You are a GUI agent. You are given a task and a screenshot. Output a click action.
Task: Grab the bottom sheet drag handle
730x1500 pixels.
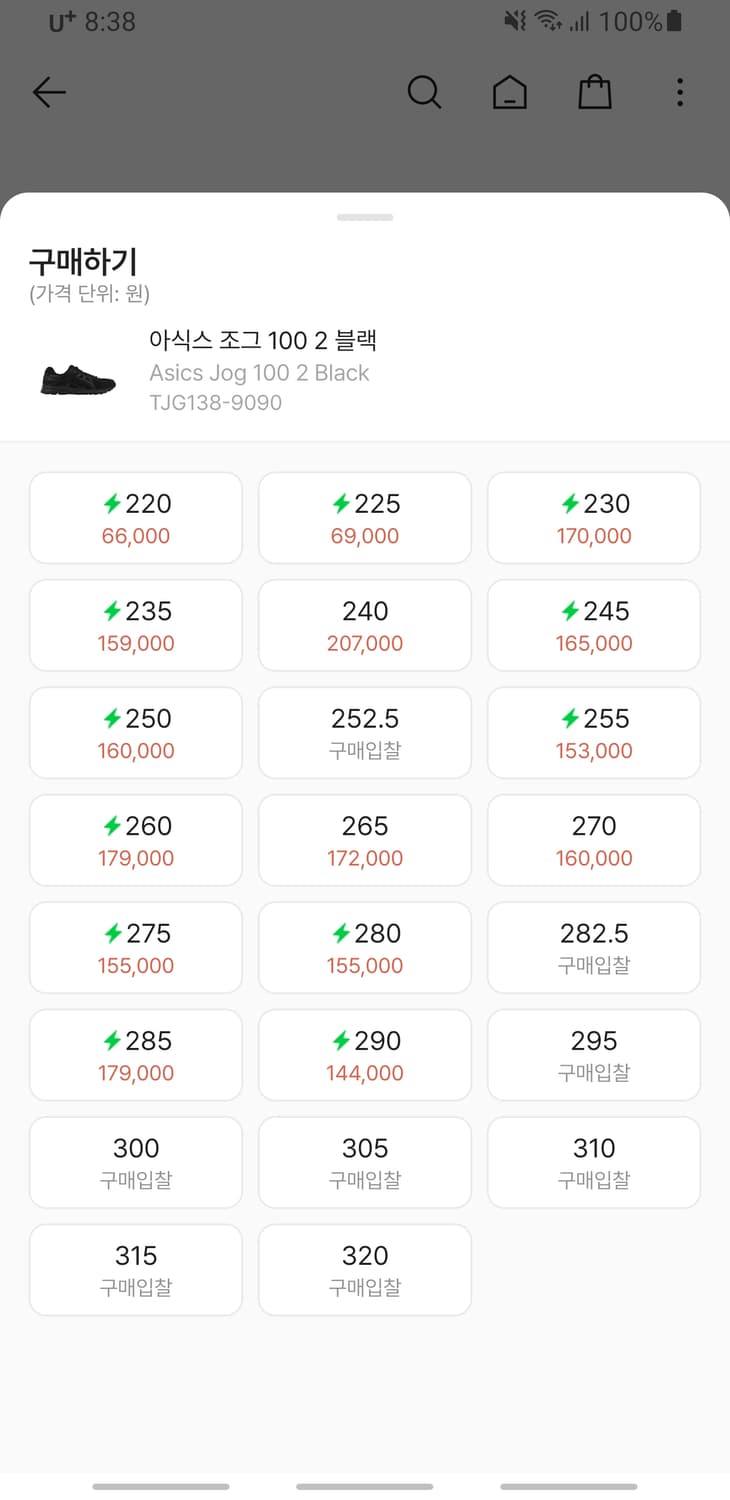click(365, 217)
